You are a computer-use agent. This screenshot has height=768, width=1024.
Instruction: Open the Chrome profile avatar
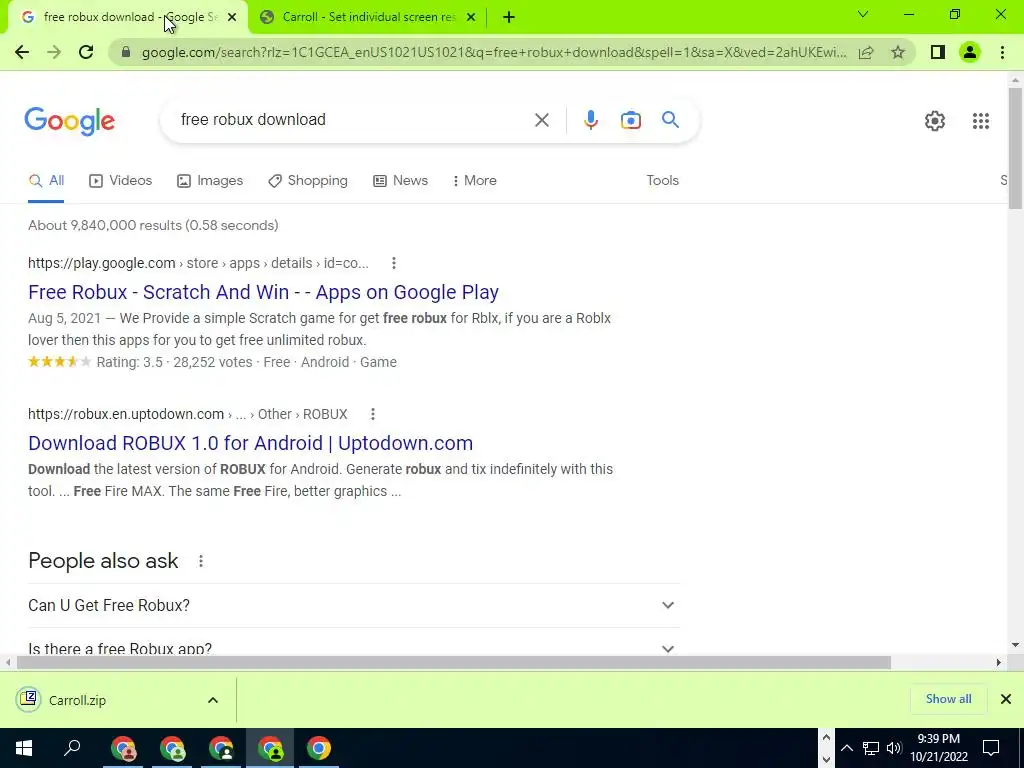970,52
